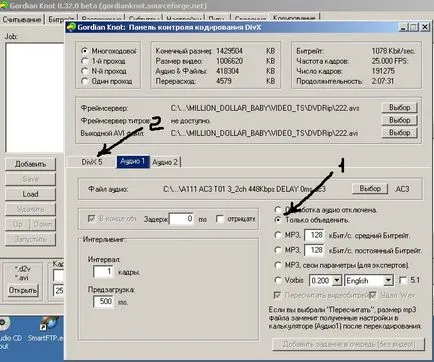Image resolution: width=434 pixels, height=362 pixels.
Task: Select MP3 средний Битрейт option
Action: [277, 235]
